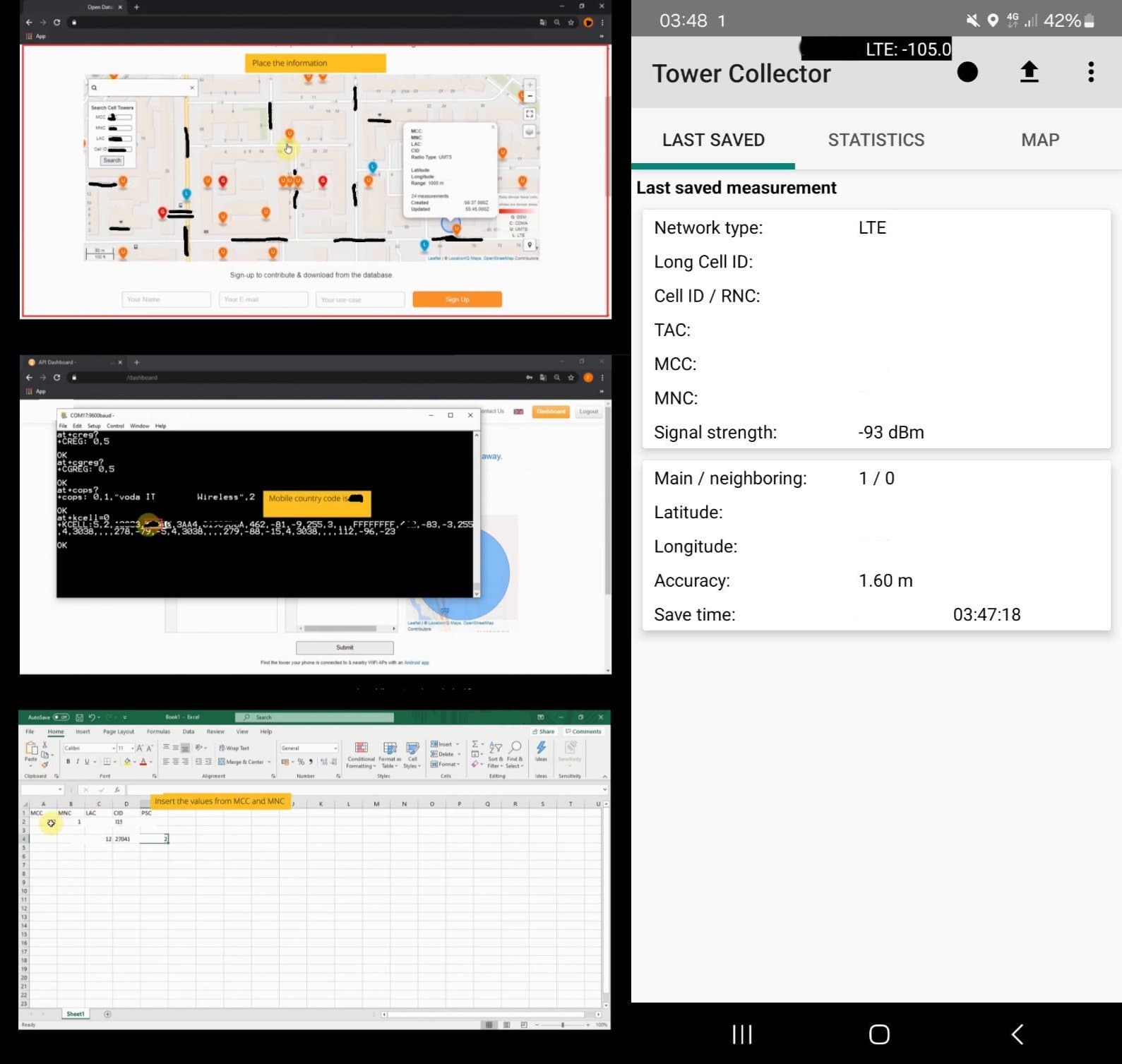
Task: Click the Search button under Search Cell Towers
Action: click(x=112, y=160)
